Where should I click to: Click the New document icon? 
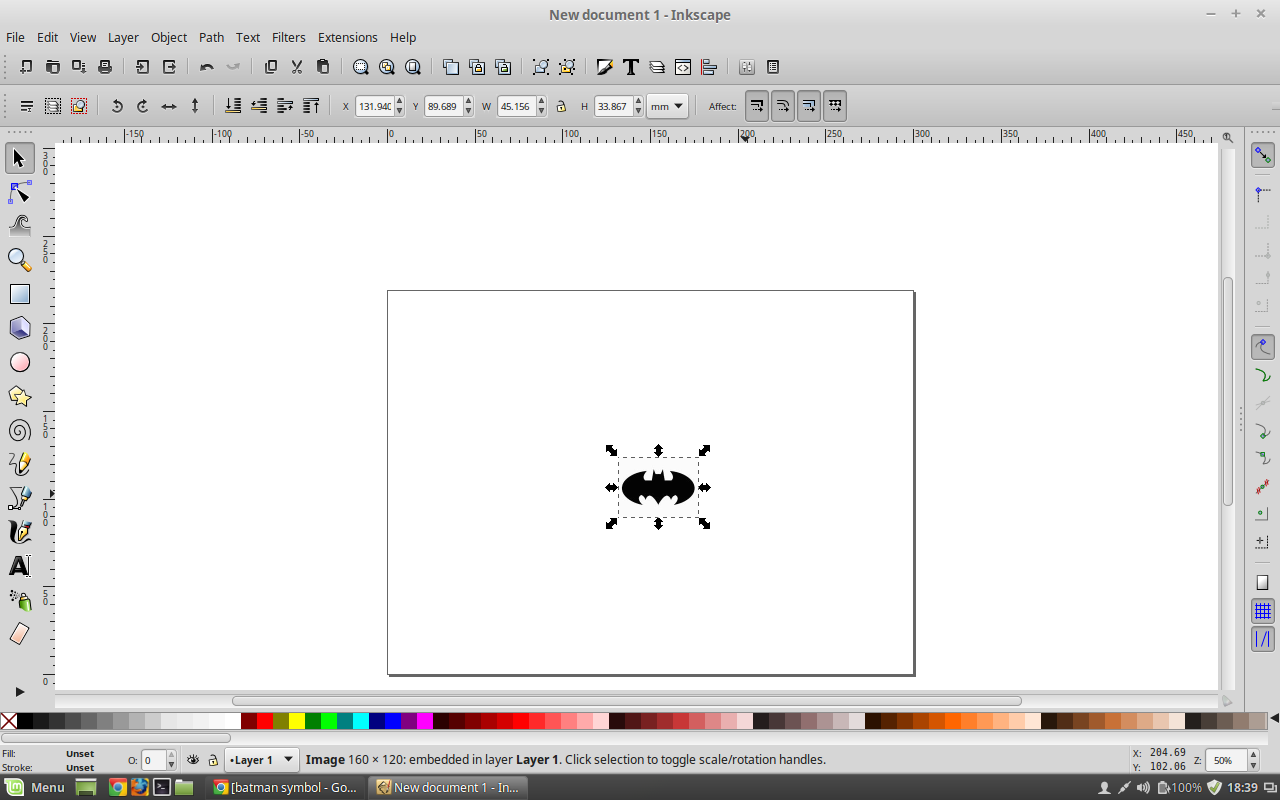pyautogui.click(x=26, y=67)
